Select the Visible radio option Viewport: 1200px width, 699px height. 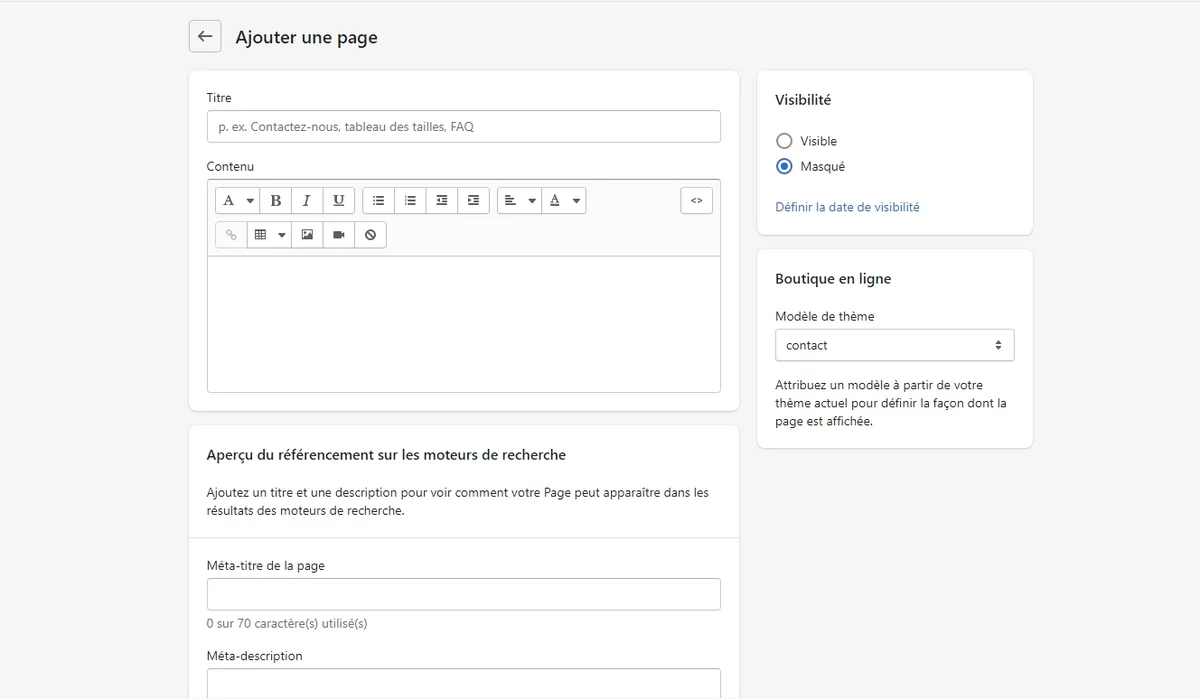coord(784,141)
